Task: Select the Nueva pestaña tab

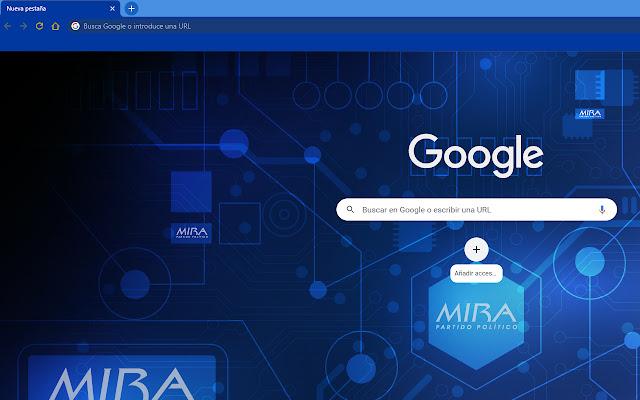Action: (x=60, y=9)
